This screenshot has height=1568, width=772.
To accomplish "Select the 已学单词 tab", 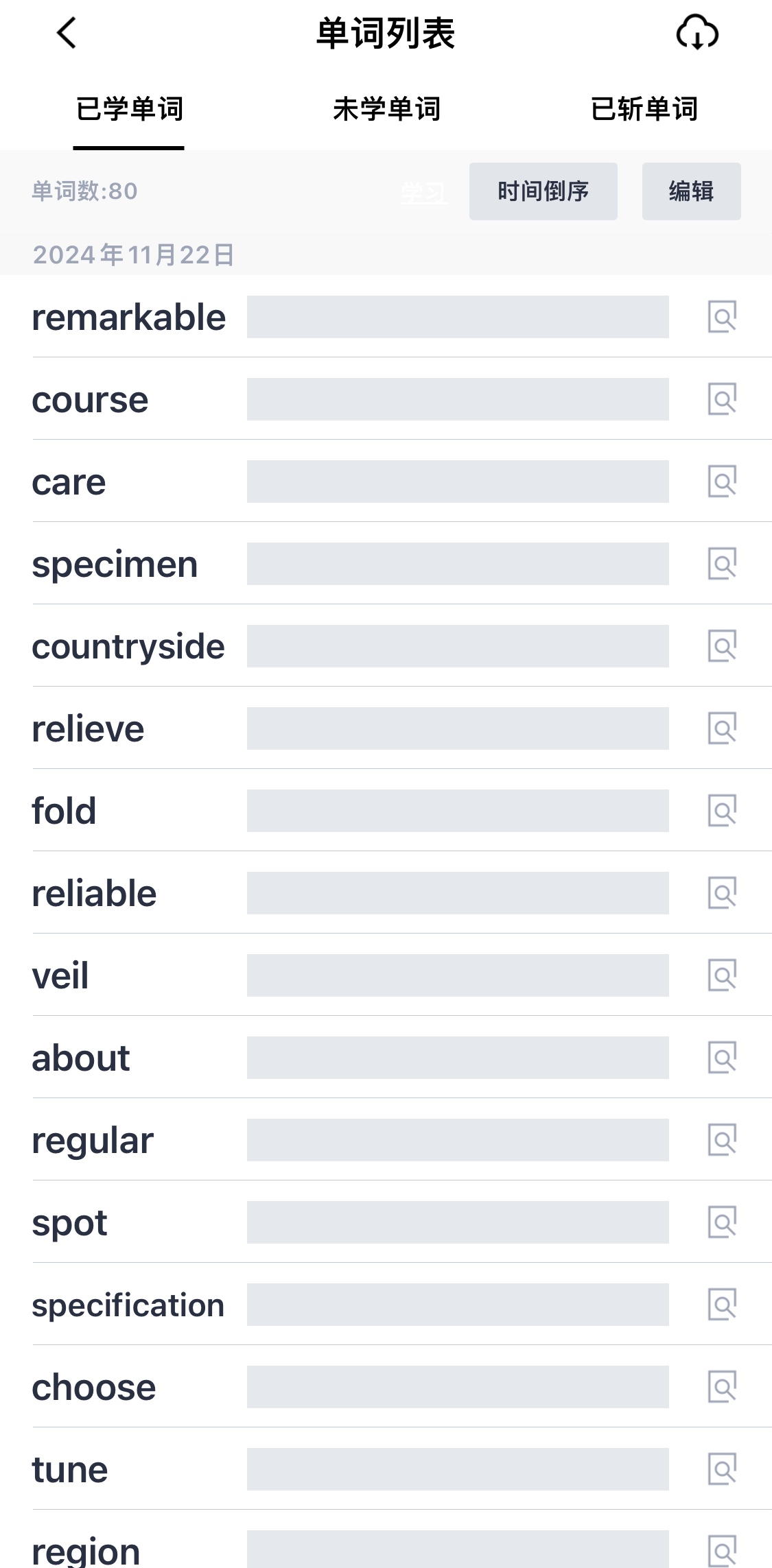I will [x=129, y=109].
